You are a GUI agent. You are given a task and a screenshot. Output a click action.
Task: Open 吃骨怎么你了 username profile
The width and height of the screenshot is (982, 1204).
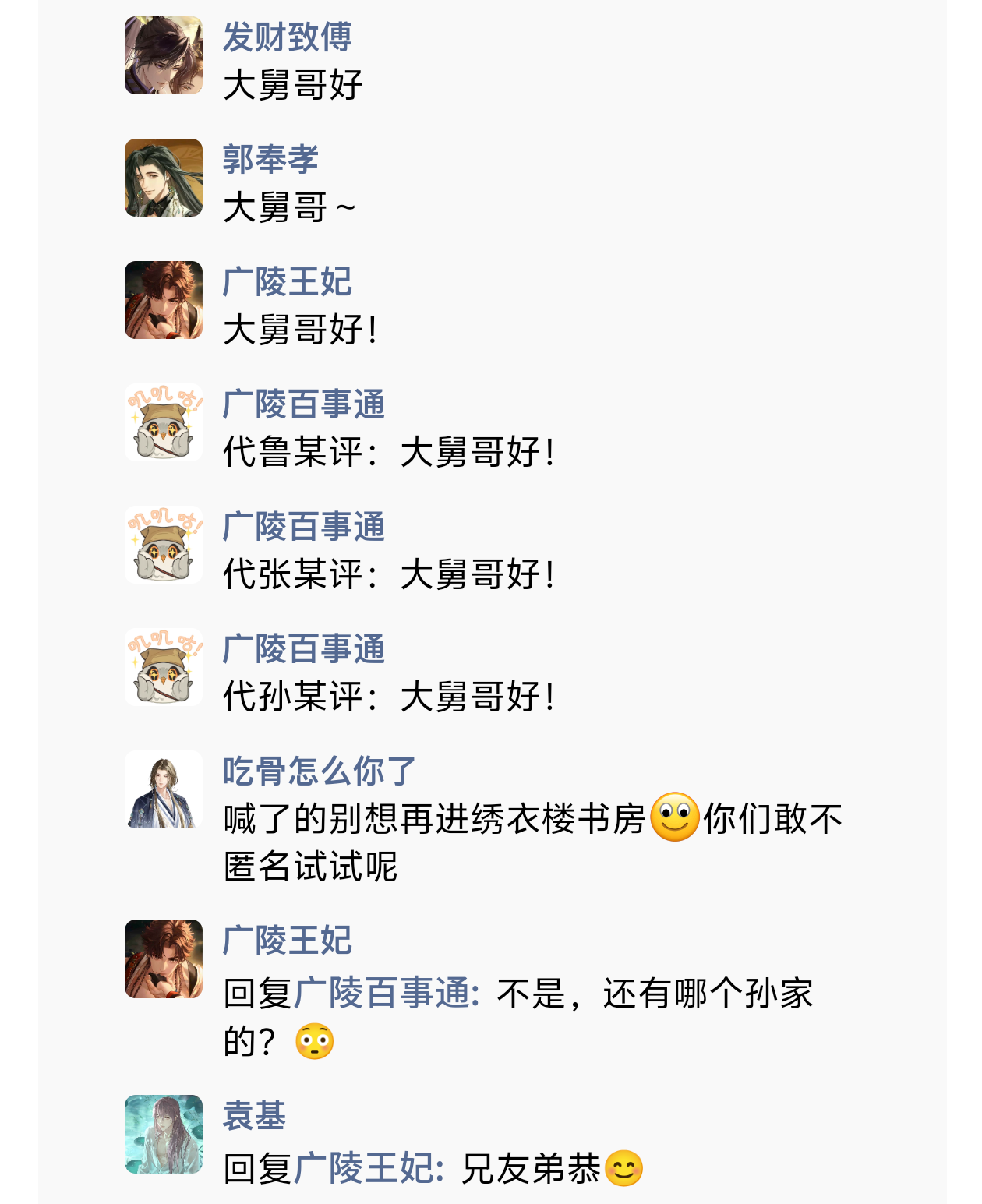(320, 771)
